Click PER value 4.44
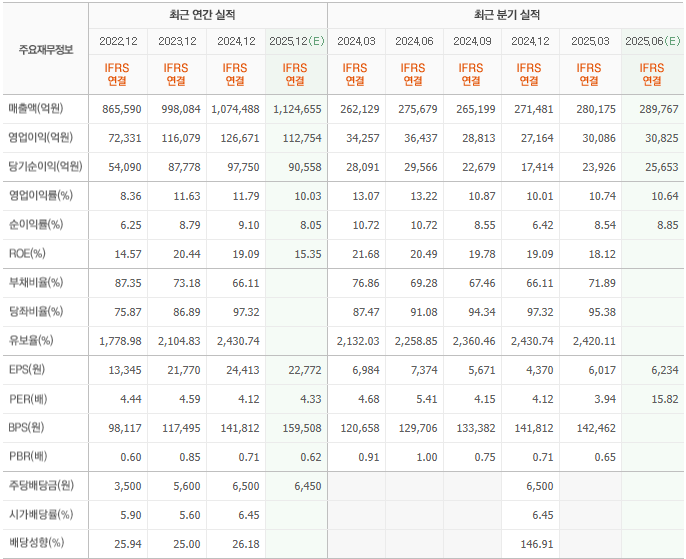The height and width of the screenshot is (559, 686). tap(131, 399)
